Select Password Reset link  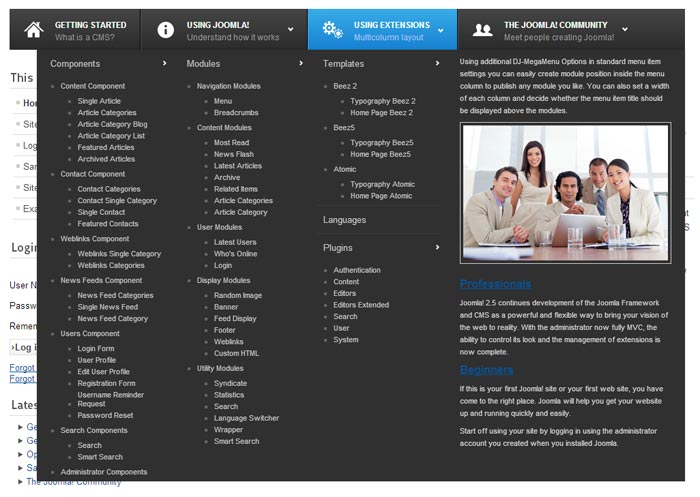(105, 416)
